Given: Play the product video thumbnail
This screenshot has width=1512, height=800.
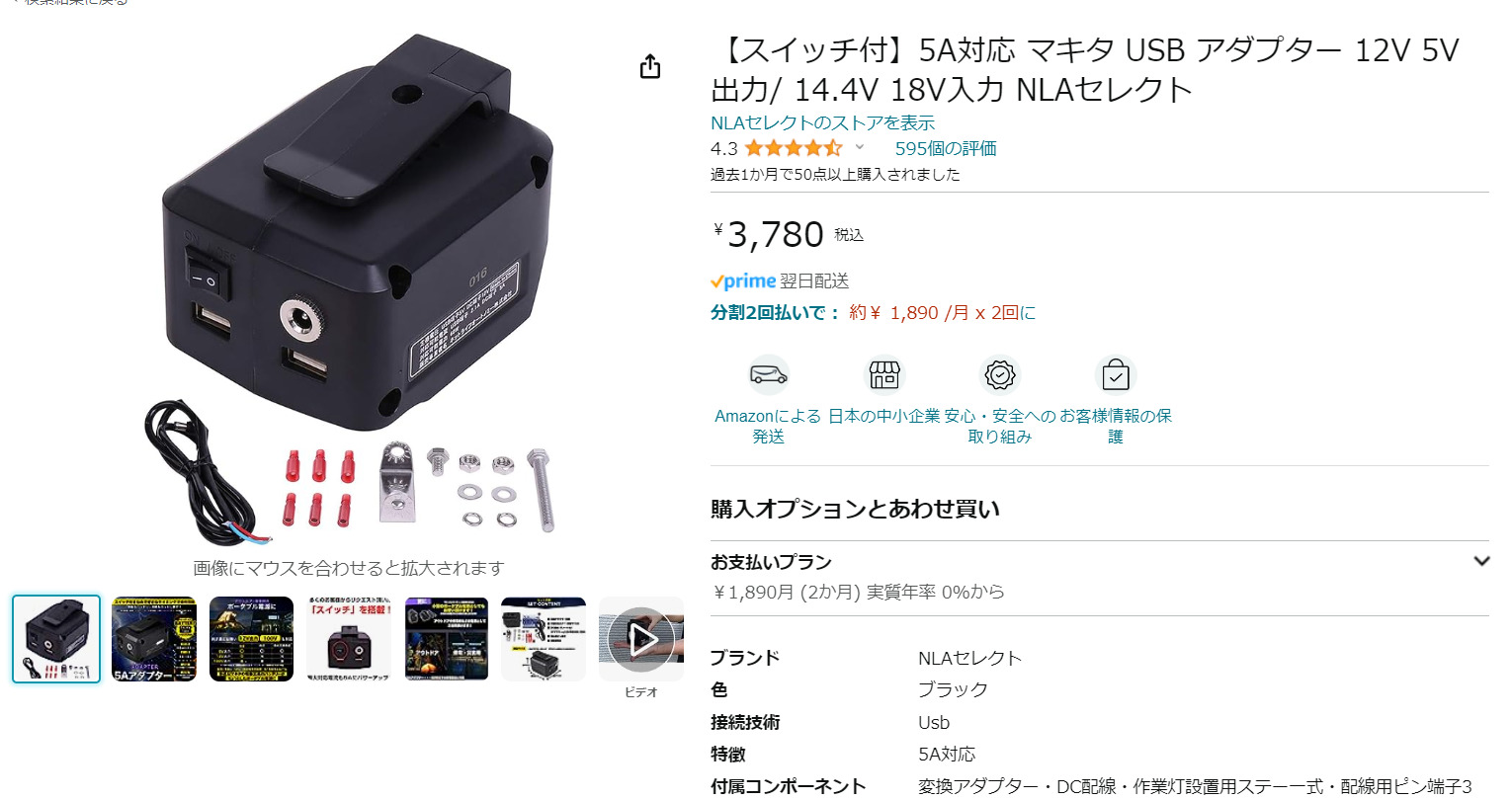Looking at the screenshot, I should [641, 640].
